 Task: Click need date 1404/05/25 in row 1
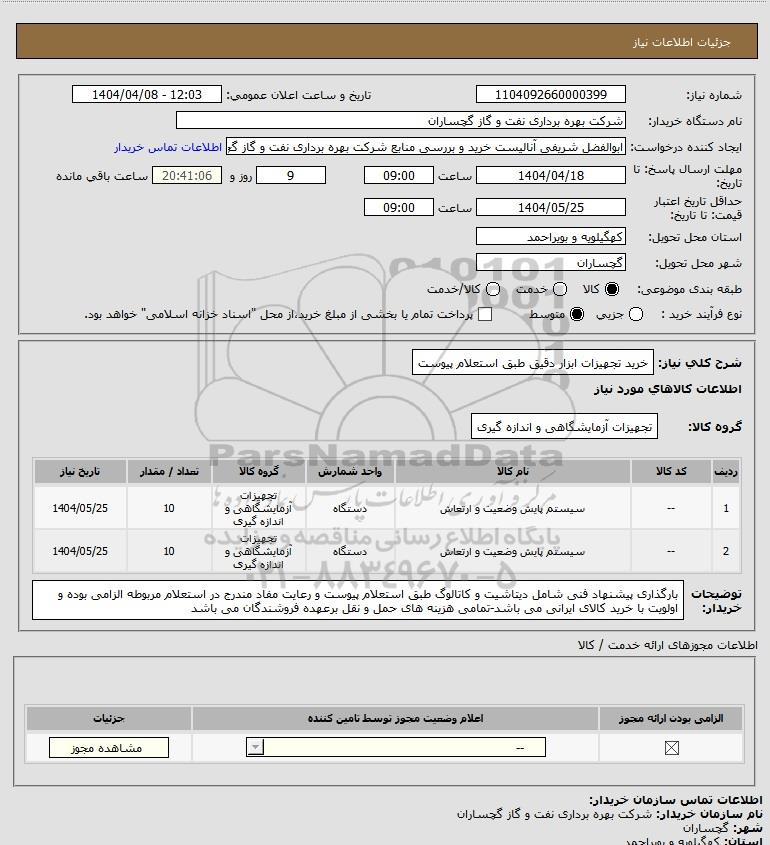(80, 508)
